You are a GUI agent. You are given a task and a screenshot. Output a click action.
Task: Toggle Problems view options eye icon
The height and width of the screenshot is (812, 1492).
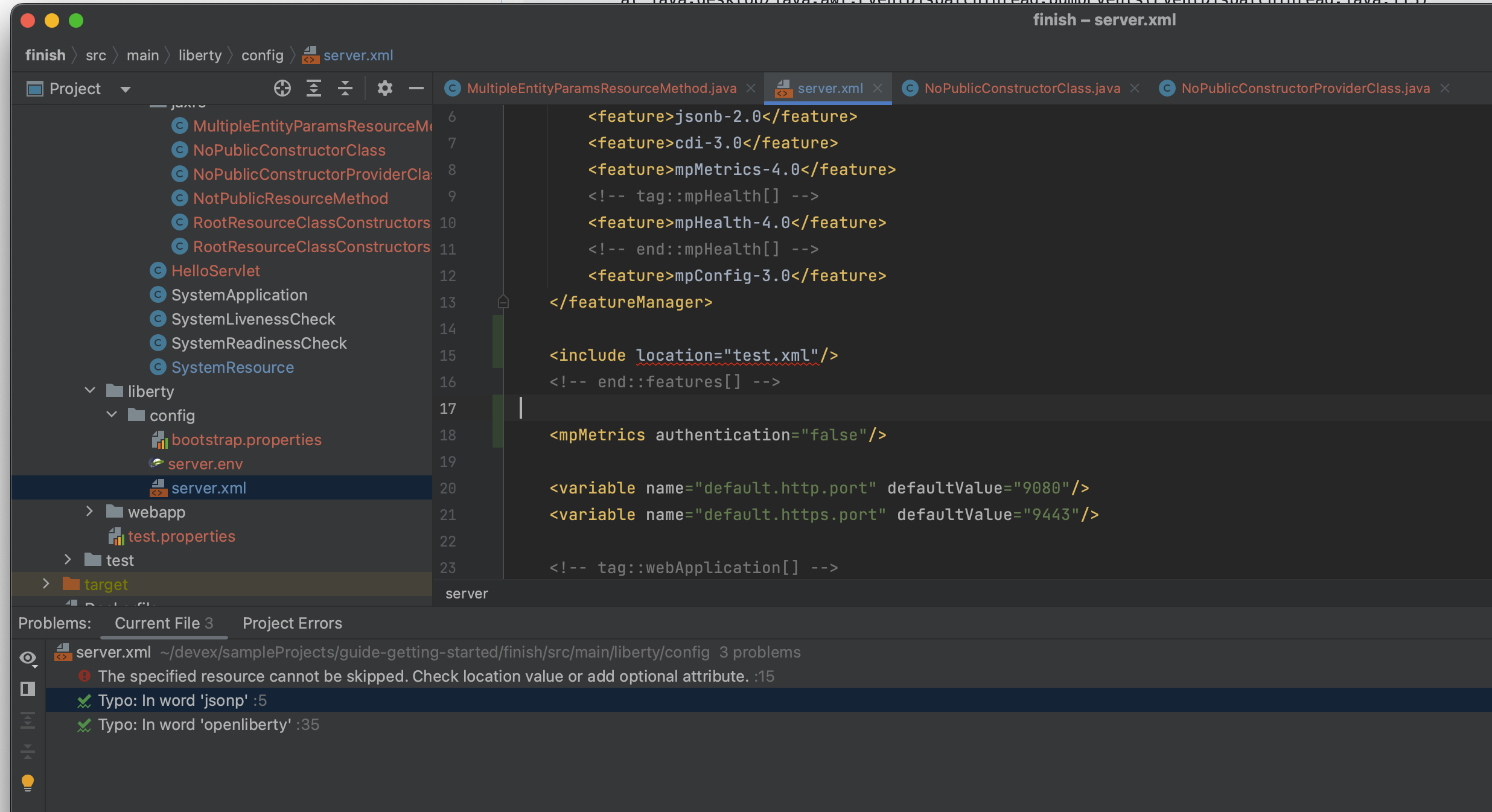(28, 658)
